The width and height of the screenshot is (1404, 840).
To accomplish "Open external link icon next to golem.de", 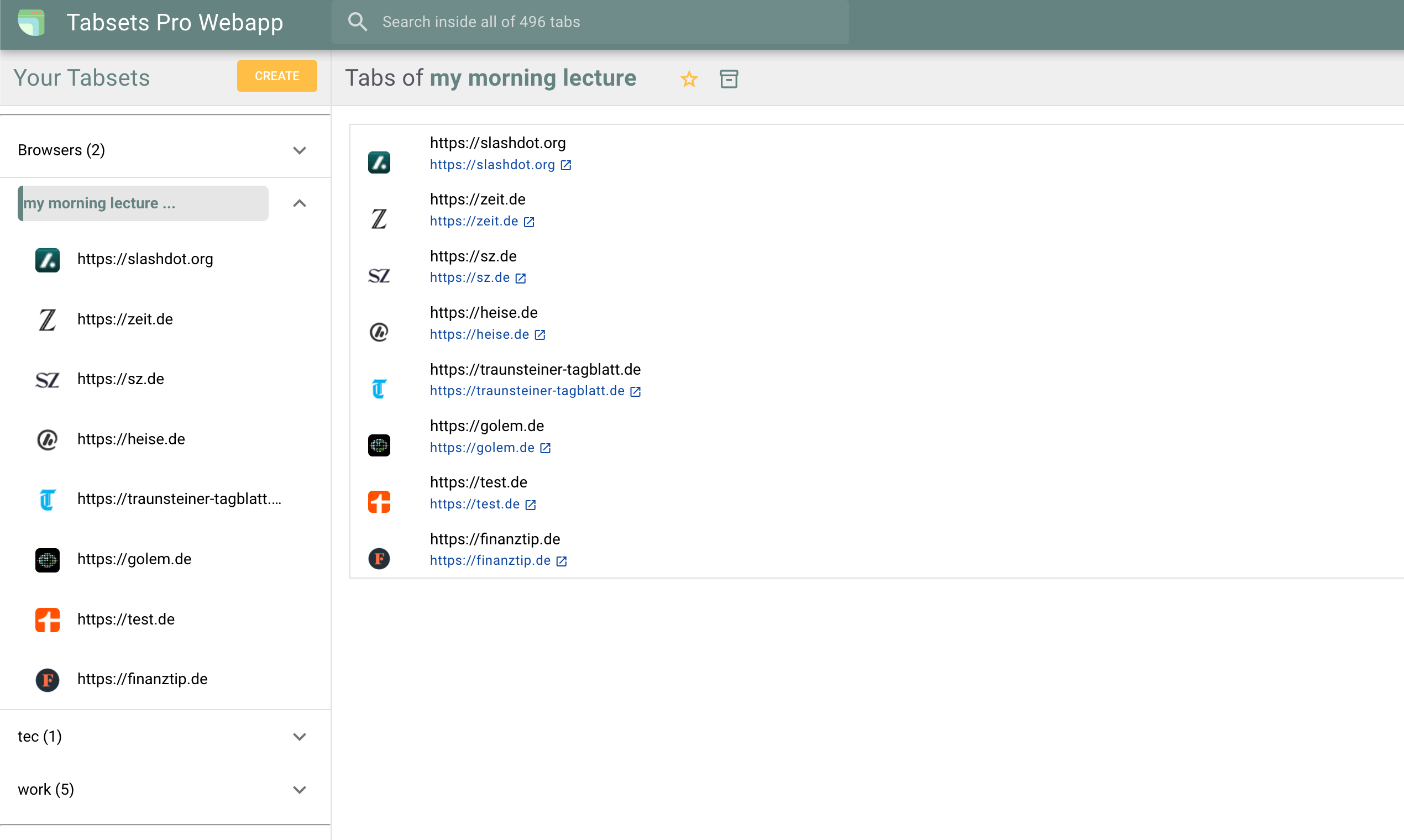I will pyautogui.click(x=545, y=448).
